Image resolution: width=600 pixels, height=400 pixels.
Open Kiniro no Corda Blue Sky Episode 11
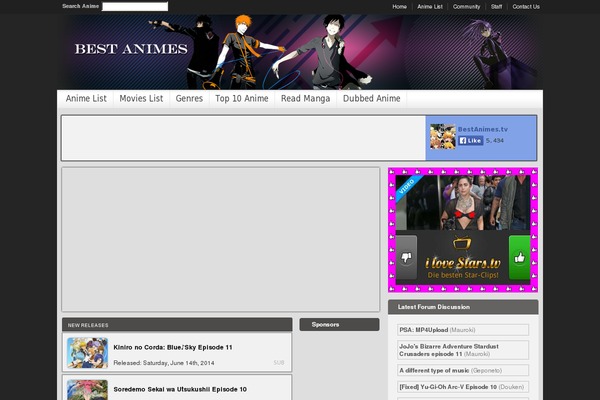173,347
